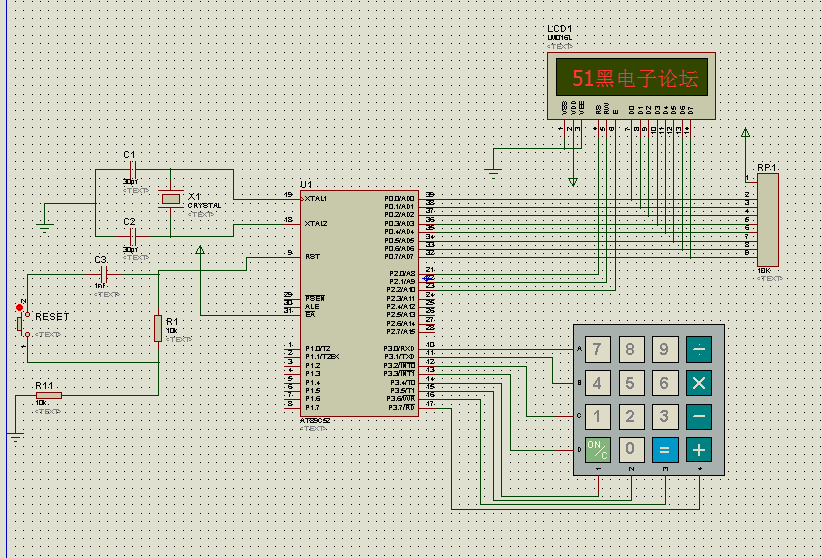This screenshot has width=822, height=558.
Task: Click the plus key on the keypad
Action: pyautogui.click(x=699, y=449)
